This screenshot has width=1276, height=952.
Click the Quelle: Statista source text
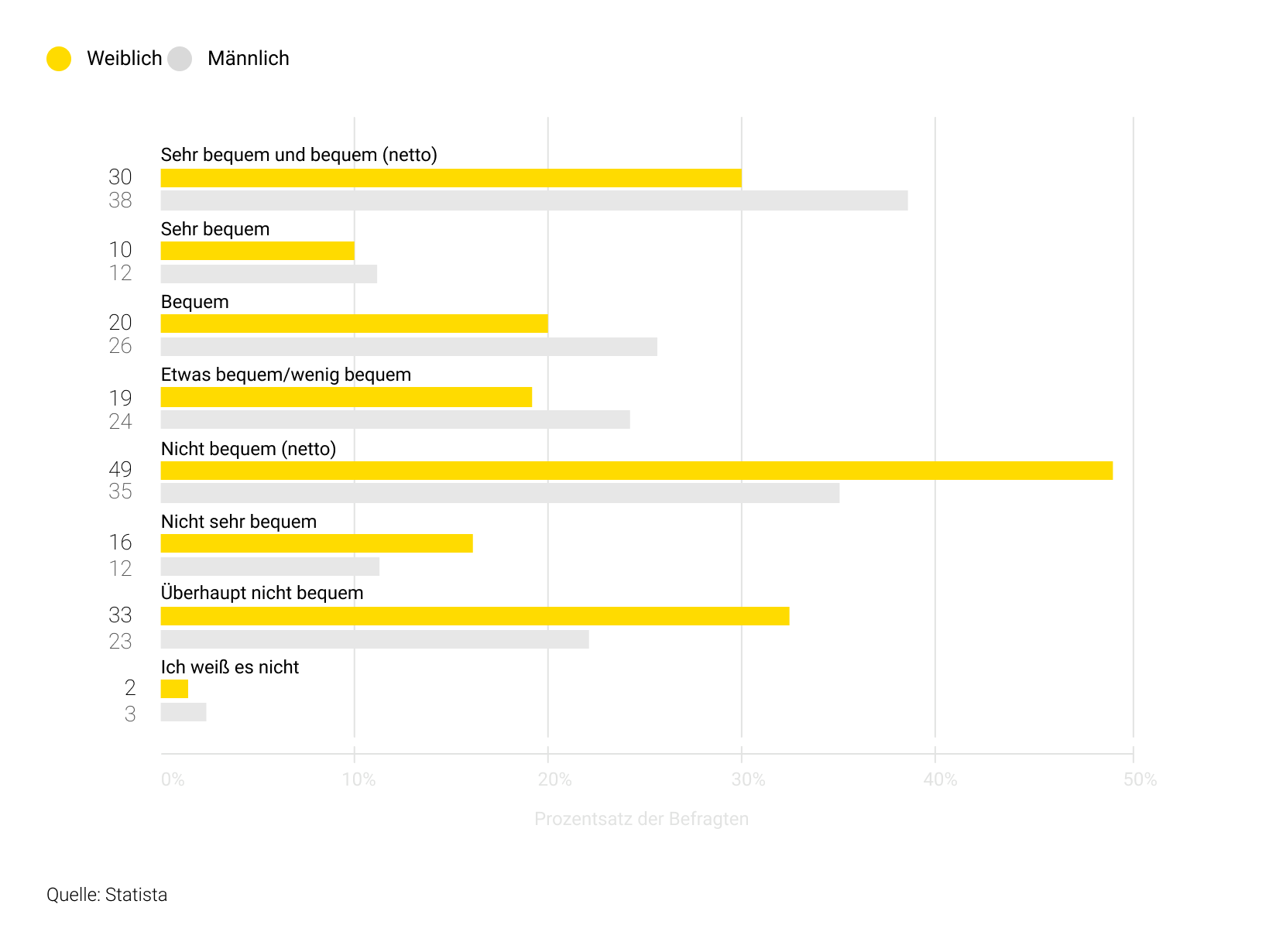coord(107,895)
